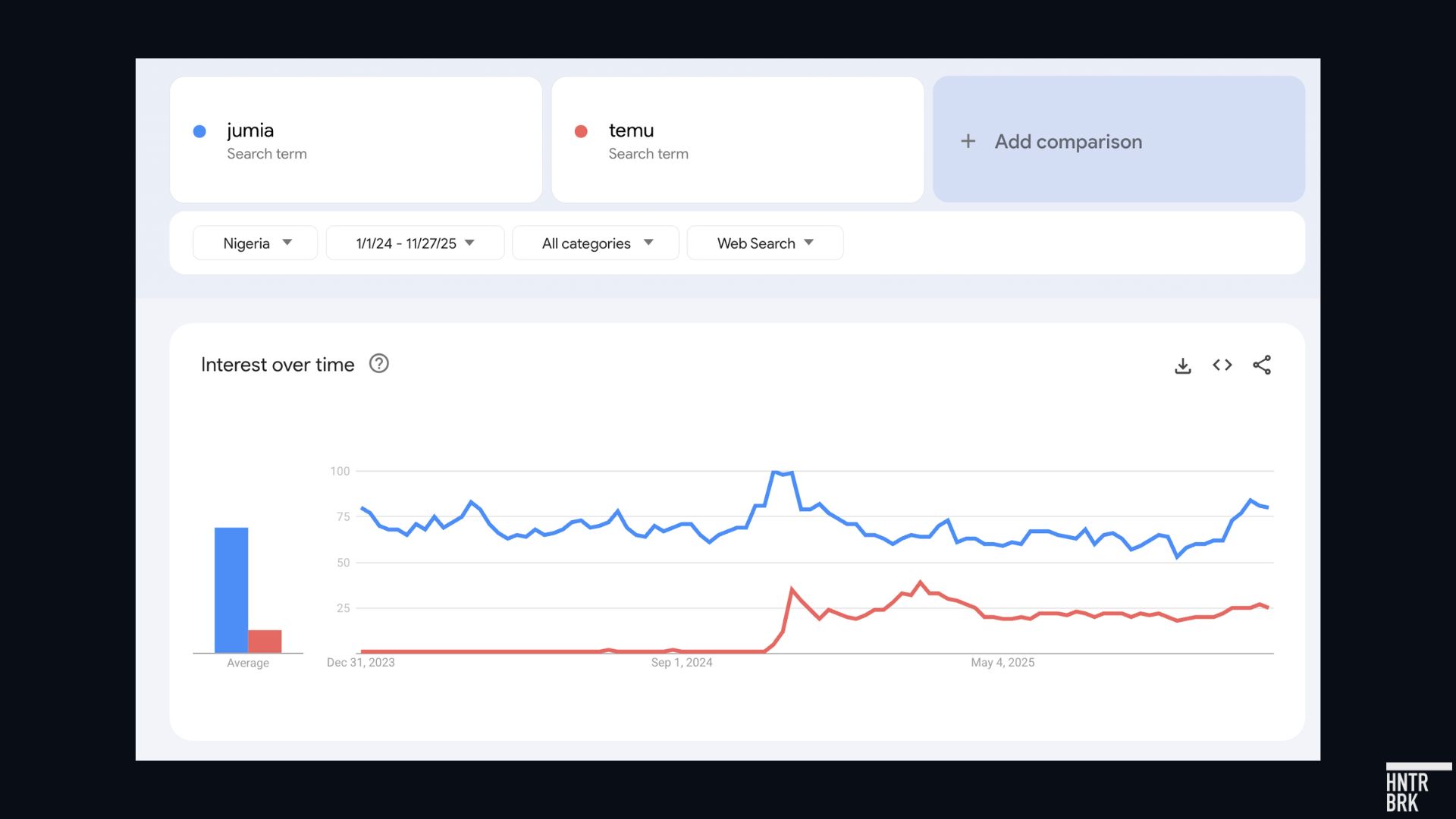Click the plus icon in Add comparison

(968, 141)
